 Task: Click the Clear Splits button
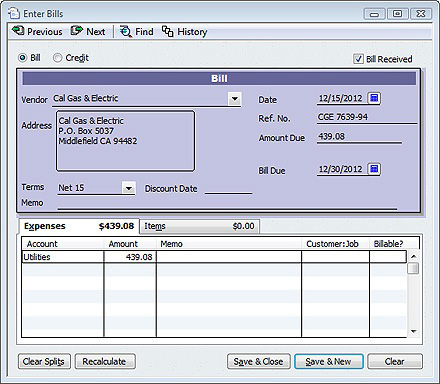coord(44,361)
